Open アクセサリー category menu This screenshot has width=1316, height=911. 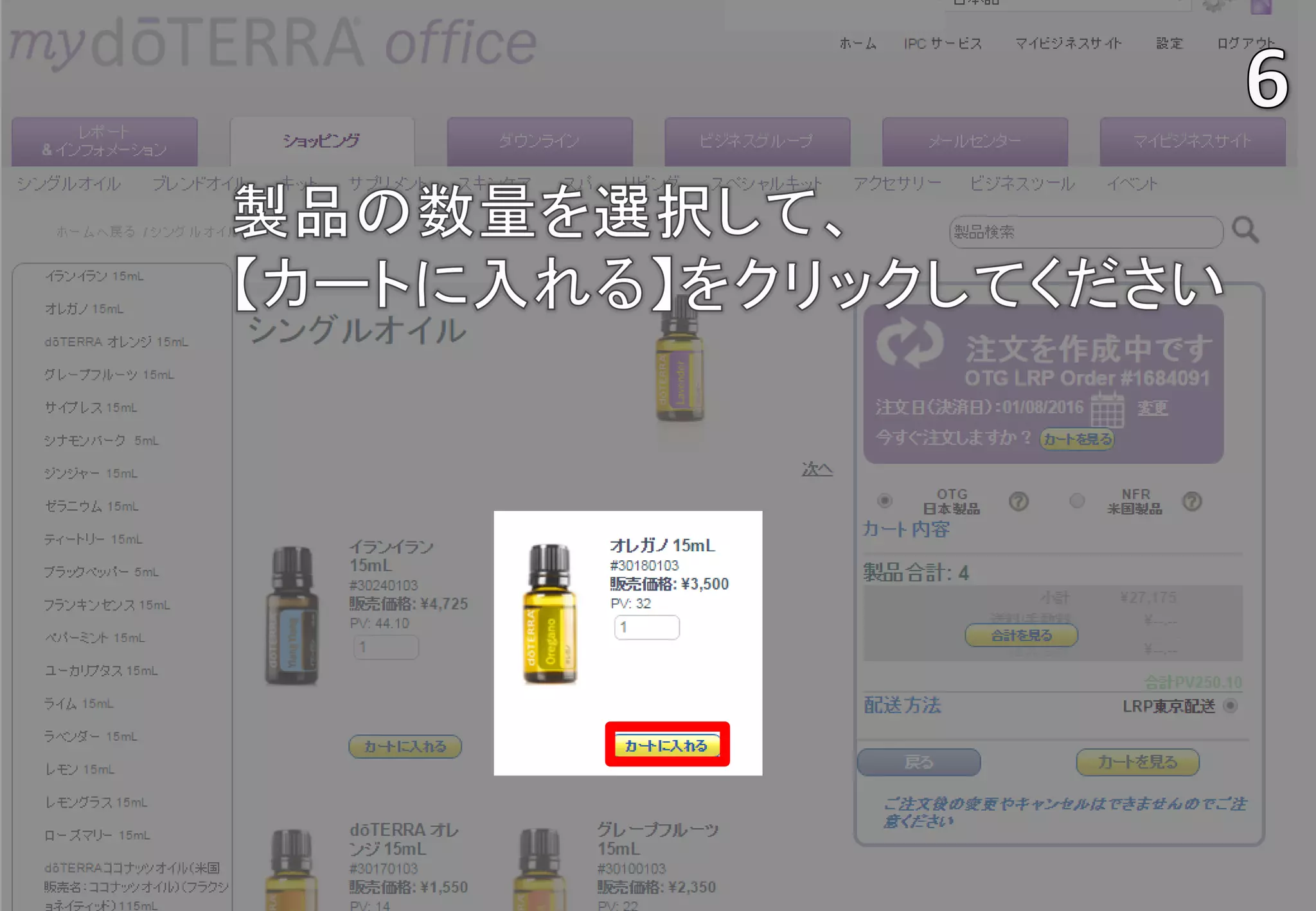pos(897,184)
